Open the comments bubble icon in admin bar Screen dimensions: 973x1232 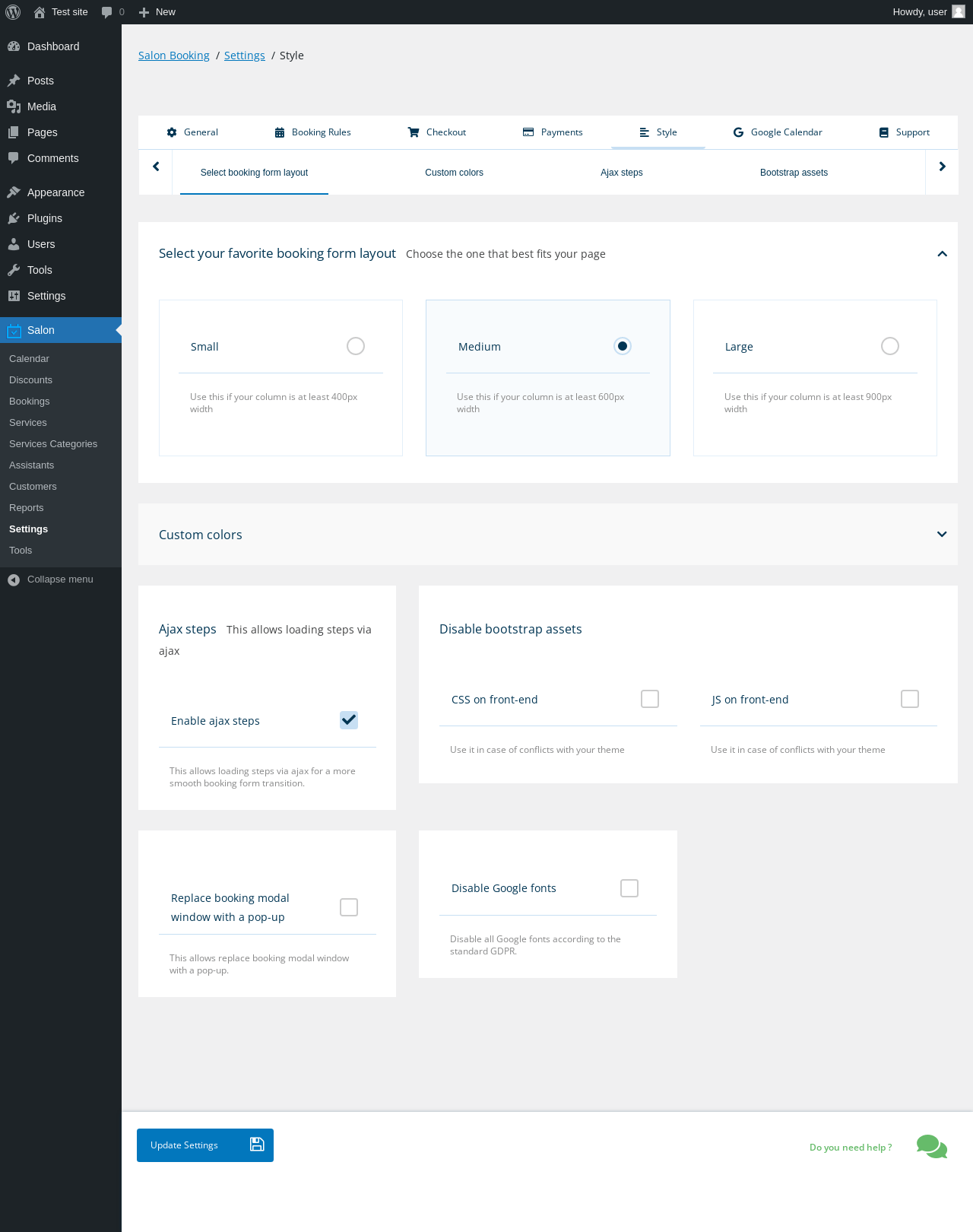pyautogui.click(x=106, y=12)
